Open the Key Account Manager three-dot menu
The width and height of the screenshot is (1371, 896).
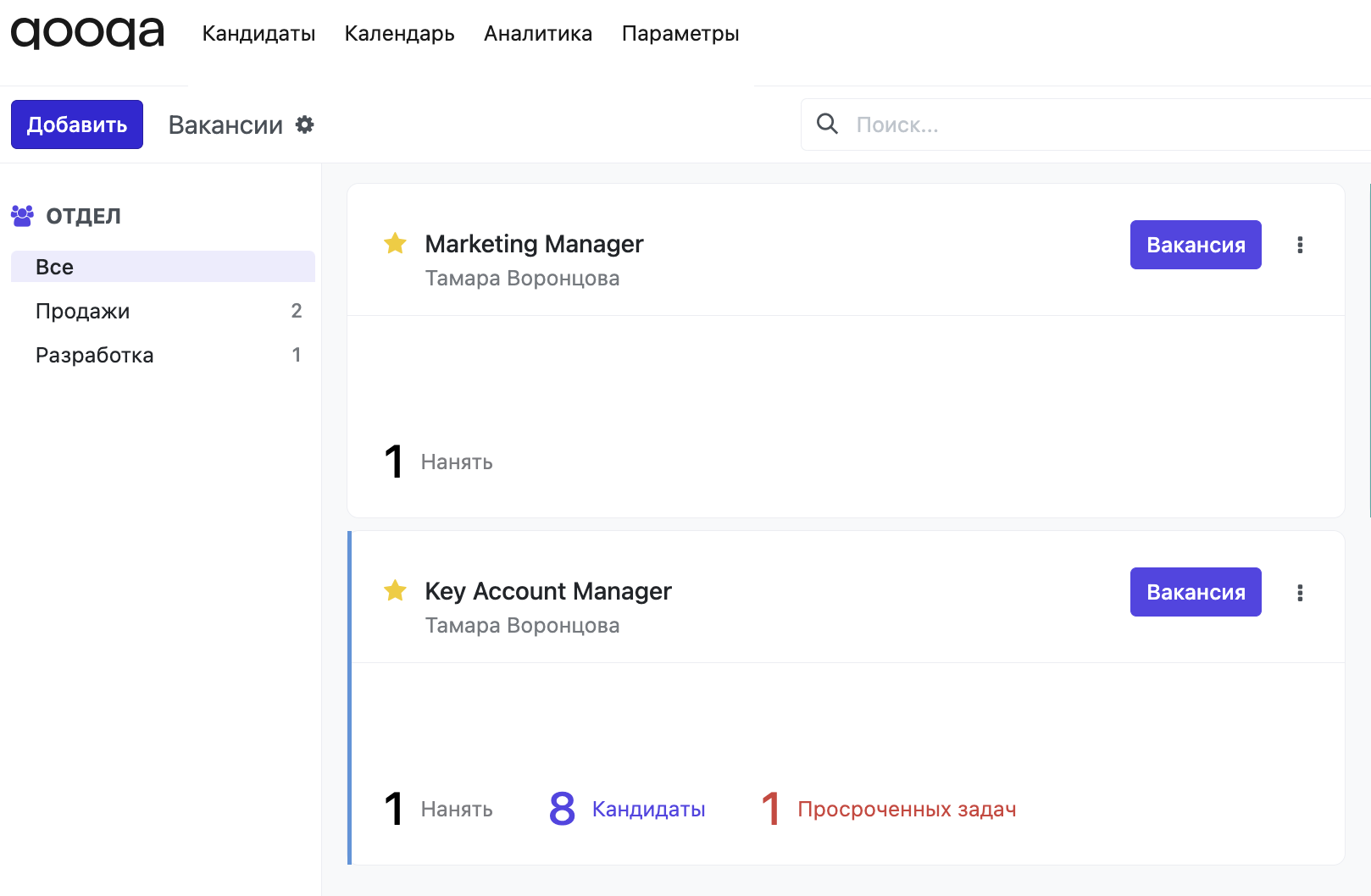pos(1300,592)
